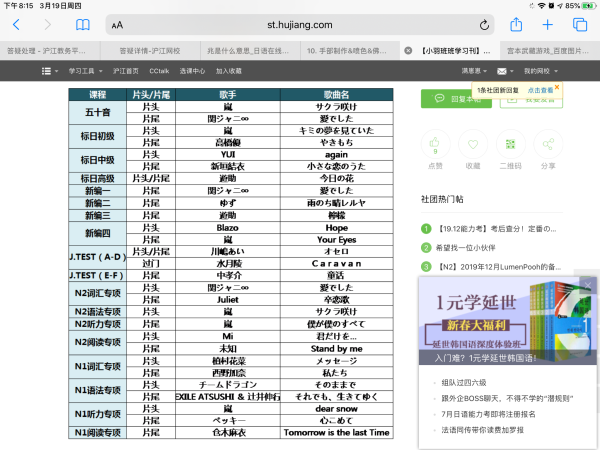Switch to the 答疑处理 - 沪江教务平 tab
The width and height of the screenshot is (600, 450).
tap(50, 51)
